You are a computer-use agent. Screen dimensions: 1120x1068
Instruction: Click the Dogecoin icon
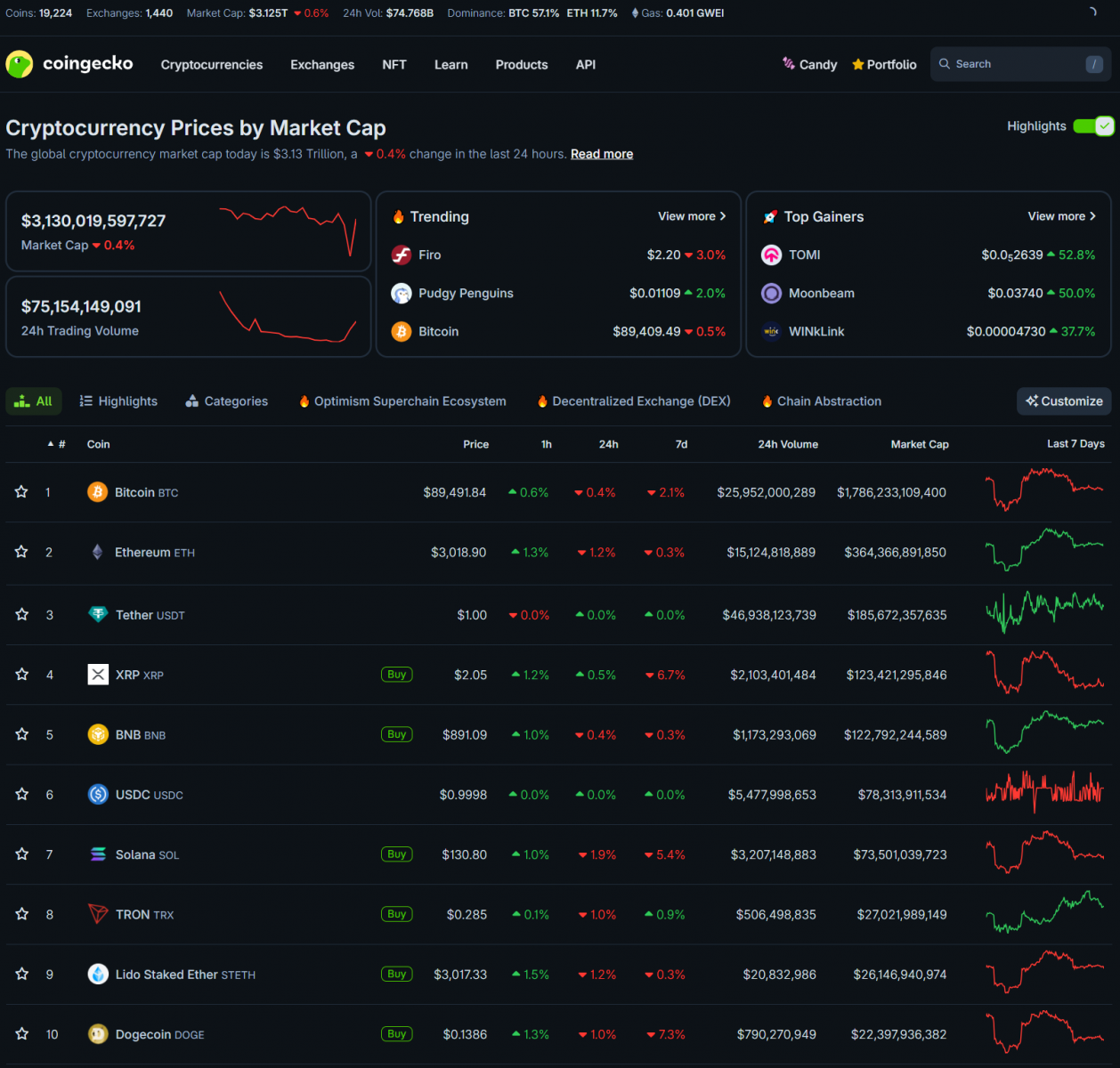[x=98, y=1034]
